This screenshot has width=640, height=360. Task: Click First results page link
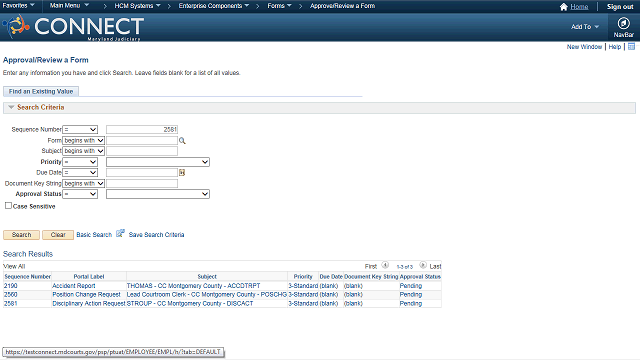pyautogui.click(x=371, y=266)
